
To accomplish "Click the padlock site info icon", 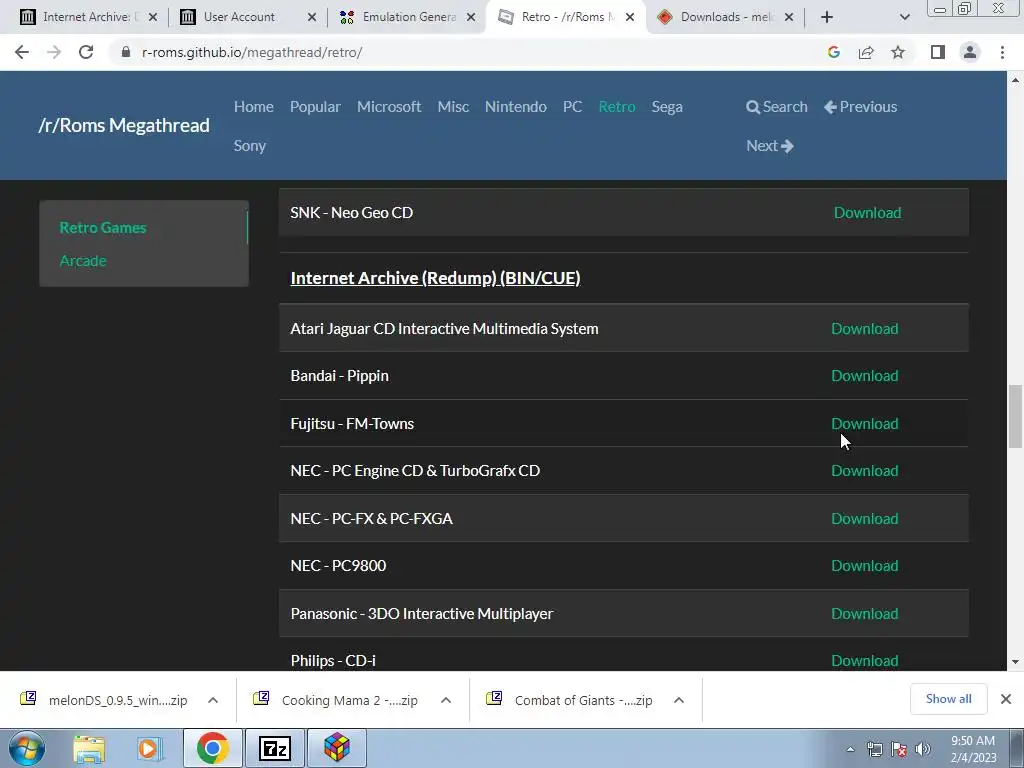I will pos(126,52).
